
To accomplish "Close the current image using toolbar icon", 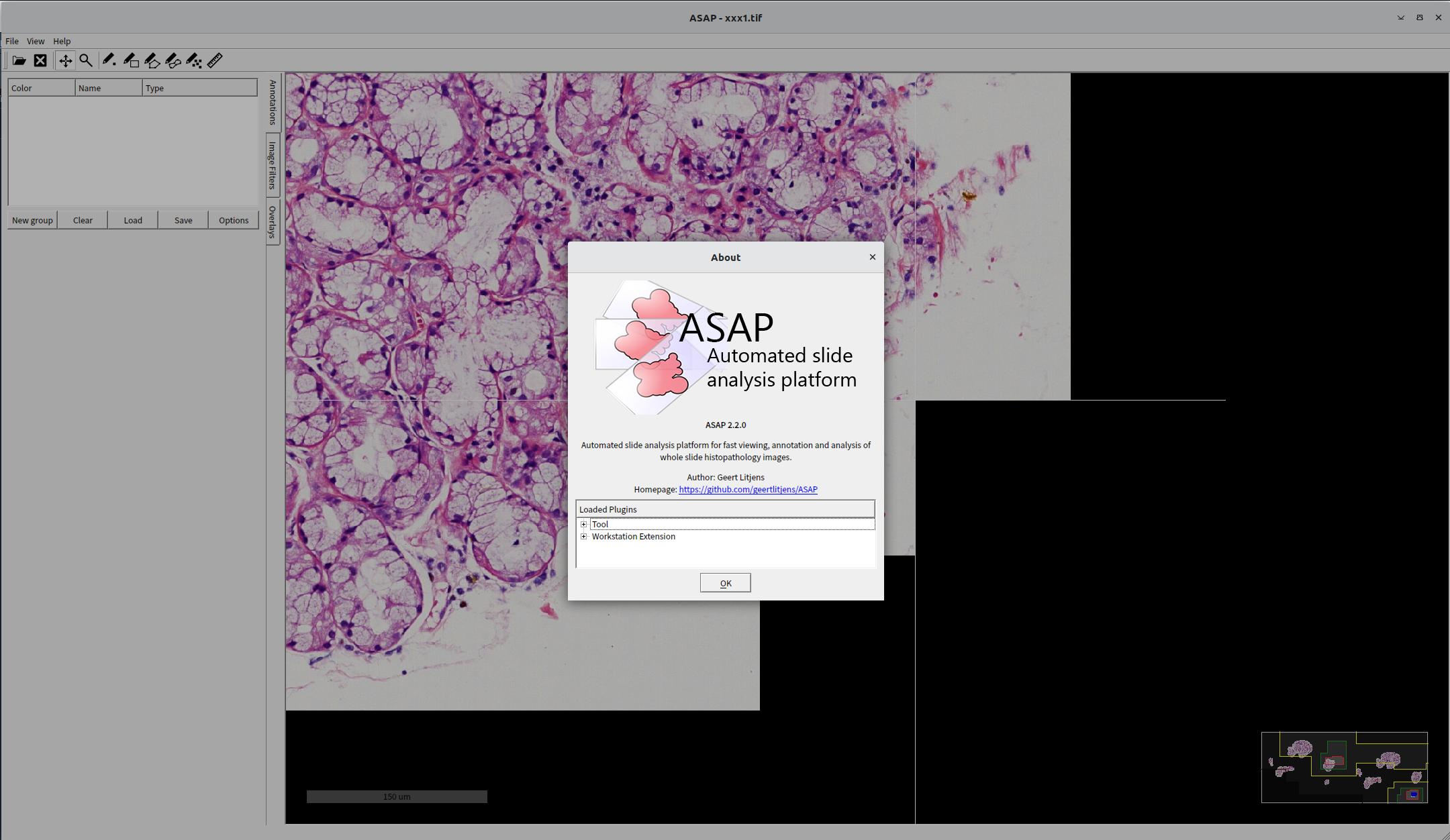I will [40, 60].
